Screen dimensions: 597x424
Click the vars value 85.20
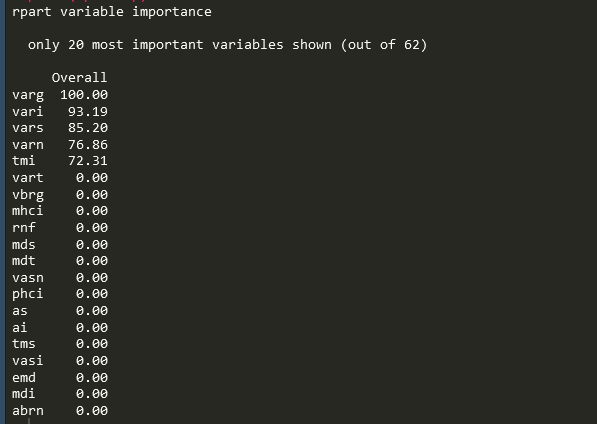coord(88,128)
